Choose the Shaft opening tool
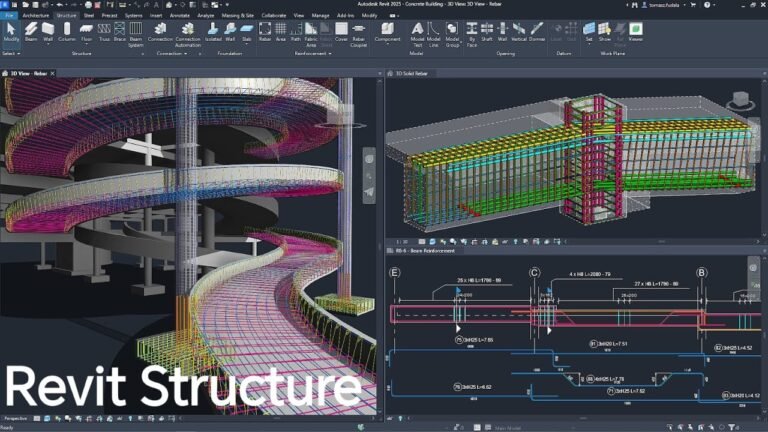The image size is (768, 432). tap(487, 32)
